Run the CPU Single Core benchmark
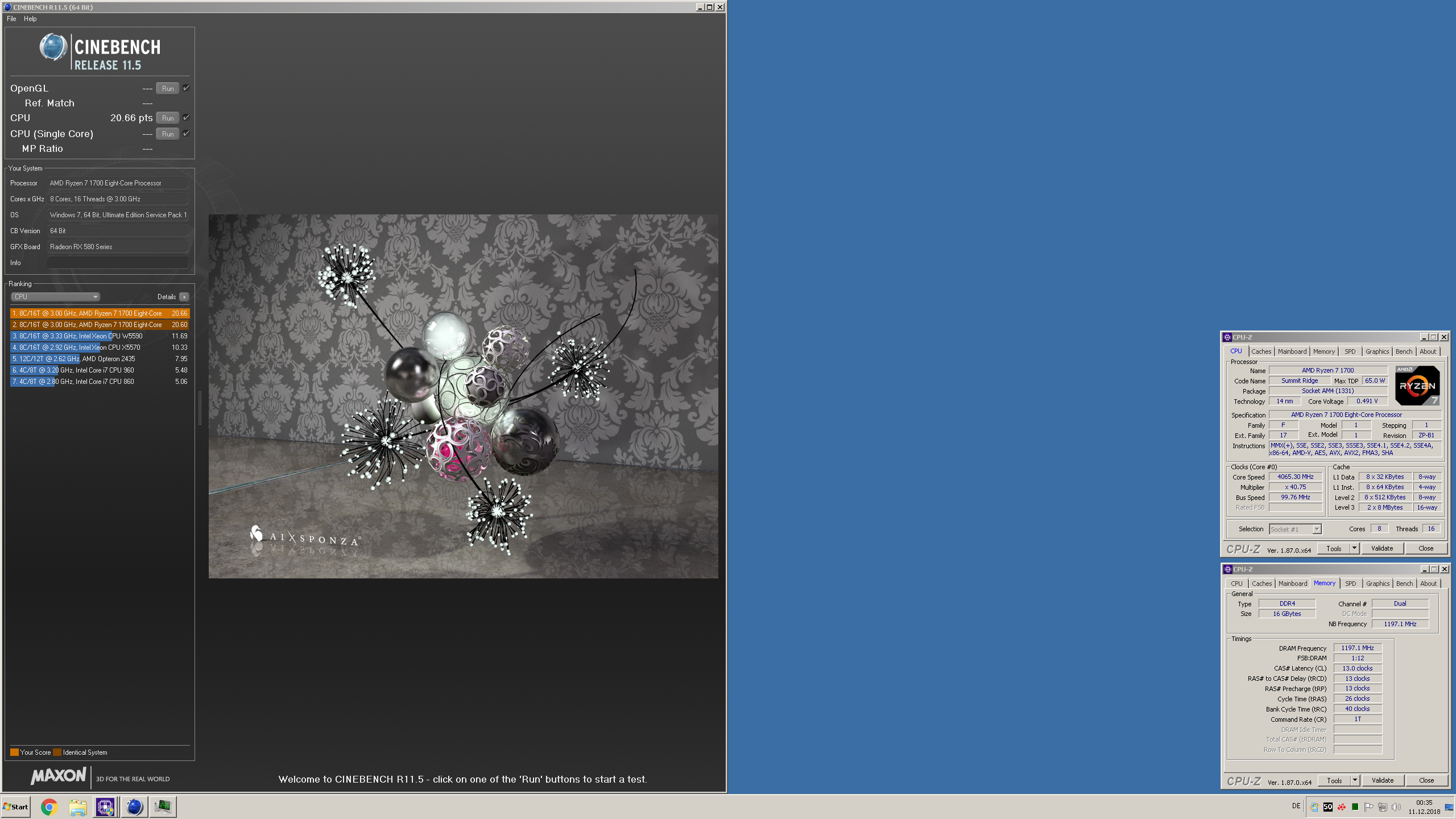The height and width of the screenshot is (819, 1456). click(168, 134)
